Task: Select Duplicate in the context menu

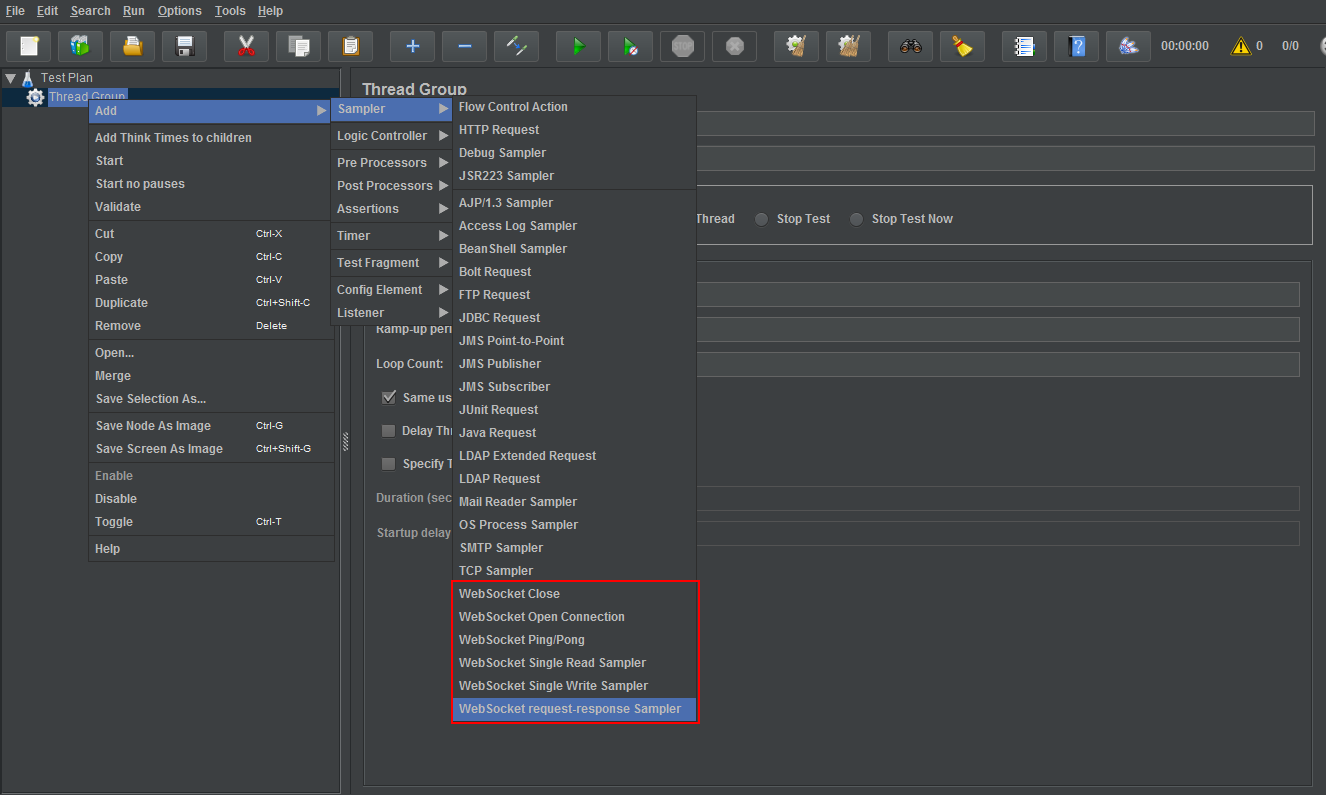Action: click(x=211, y=303)
